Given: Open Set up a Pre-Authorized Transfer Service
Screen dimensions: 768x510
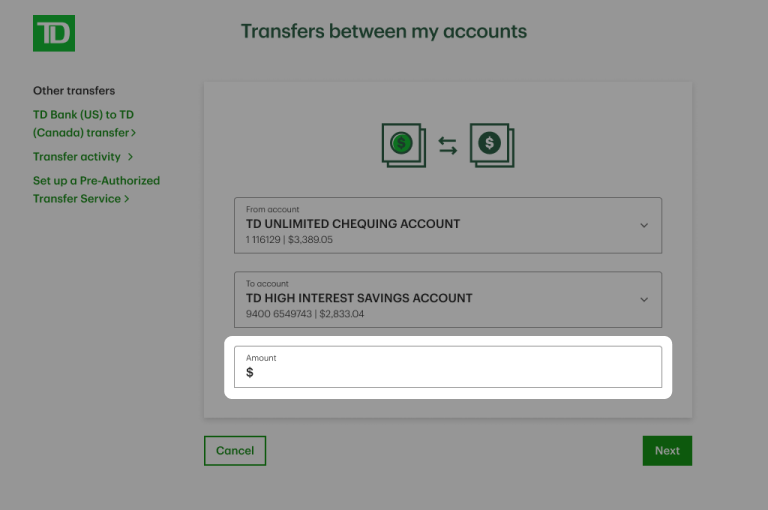Looking at the screenshot, I should [96, 189].
